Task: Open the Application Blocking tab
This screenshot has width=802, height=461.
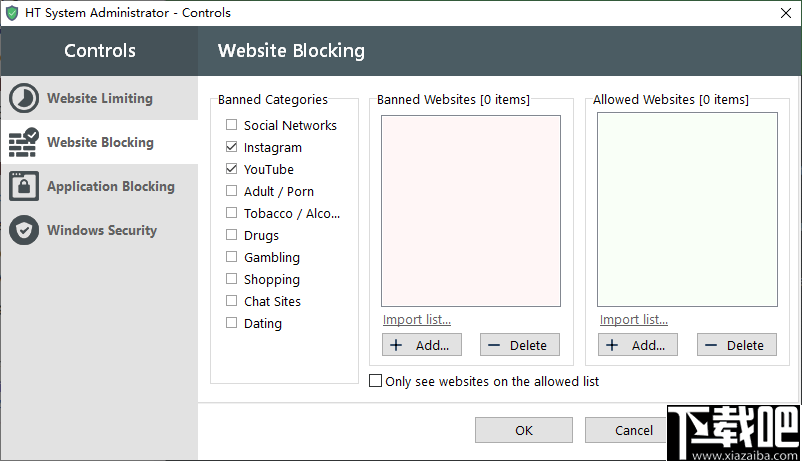Action: tap(110, 186)
